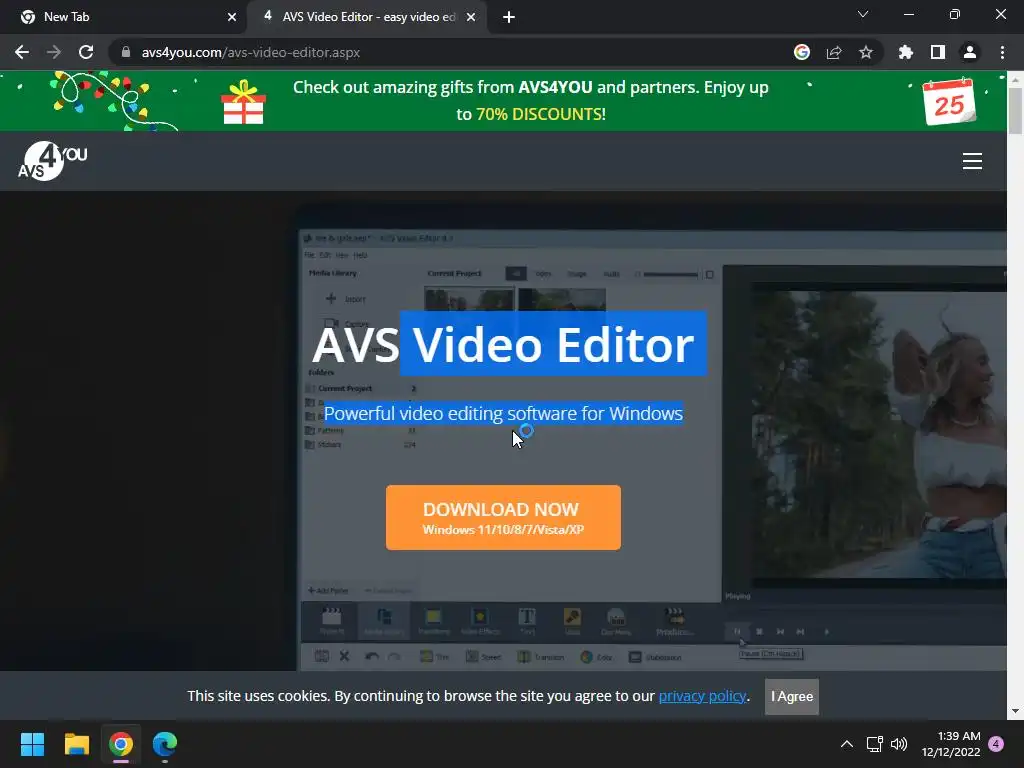The width and height of the screenshot is (1024, 768).
Task: Open Chrome's three-dot menu
Action: tap(1002, 52)
